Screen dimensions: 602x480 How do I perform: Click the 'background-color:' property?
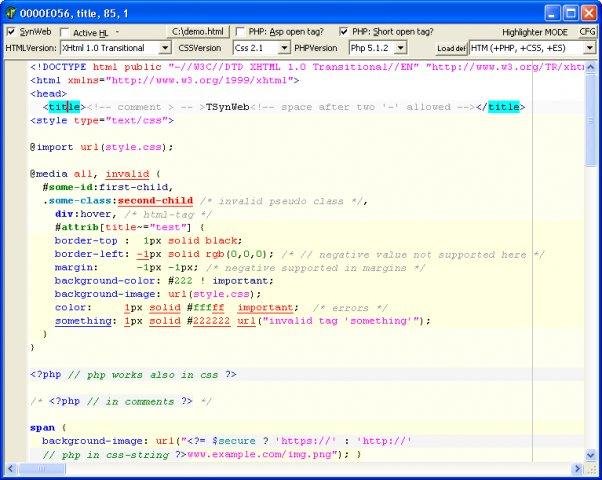coord(108,281)
